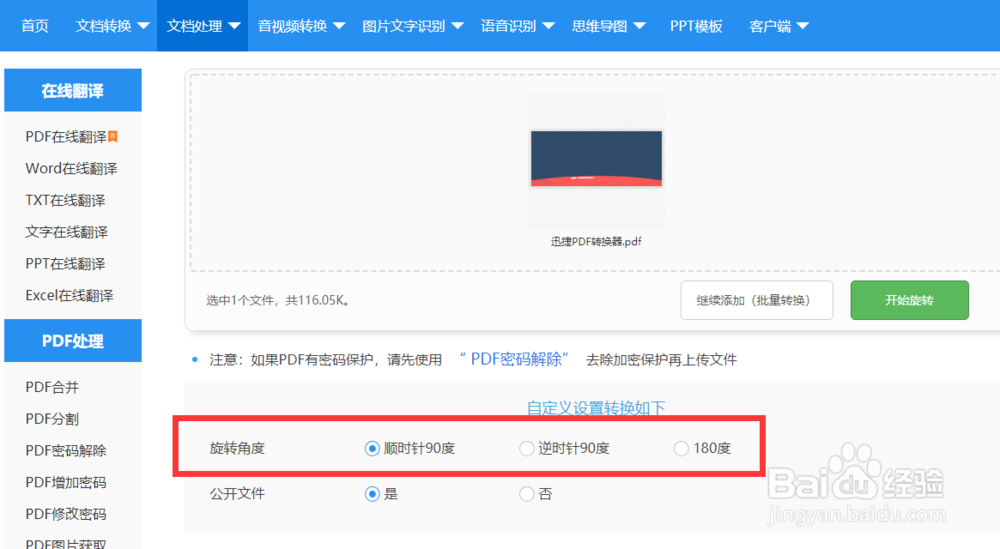The height and width of the screenshot is (549, 1000).
Task: Expand dropdown arrow next to 语音识别
Action: point(548,26)
